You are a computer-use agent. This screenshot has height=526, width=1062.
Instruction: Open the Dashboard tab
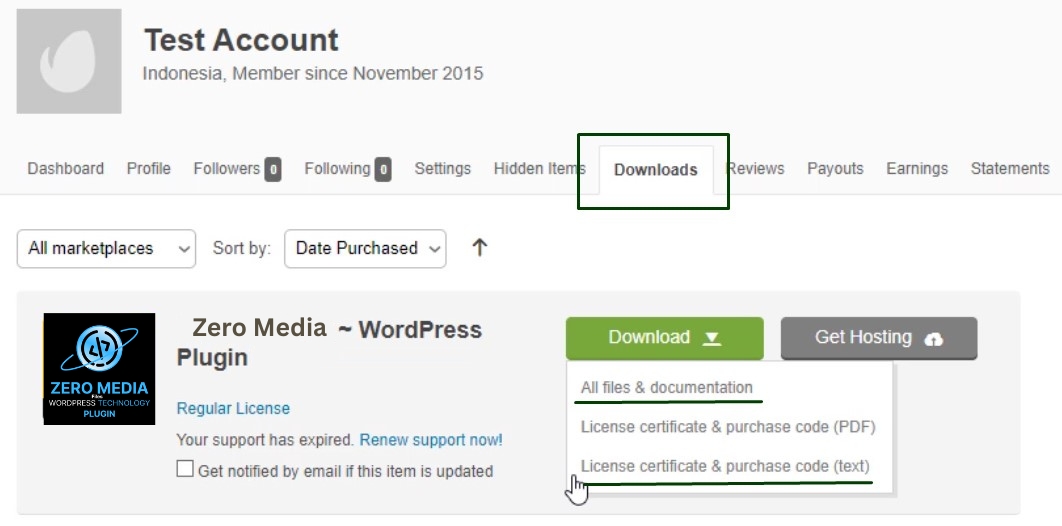click(66, 169)
